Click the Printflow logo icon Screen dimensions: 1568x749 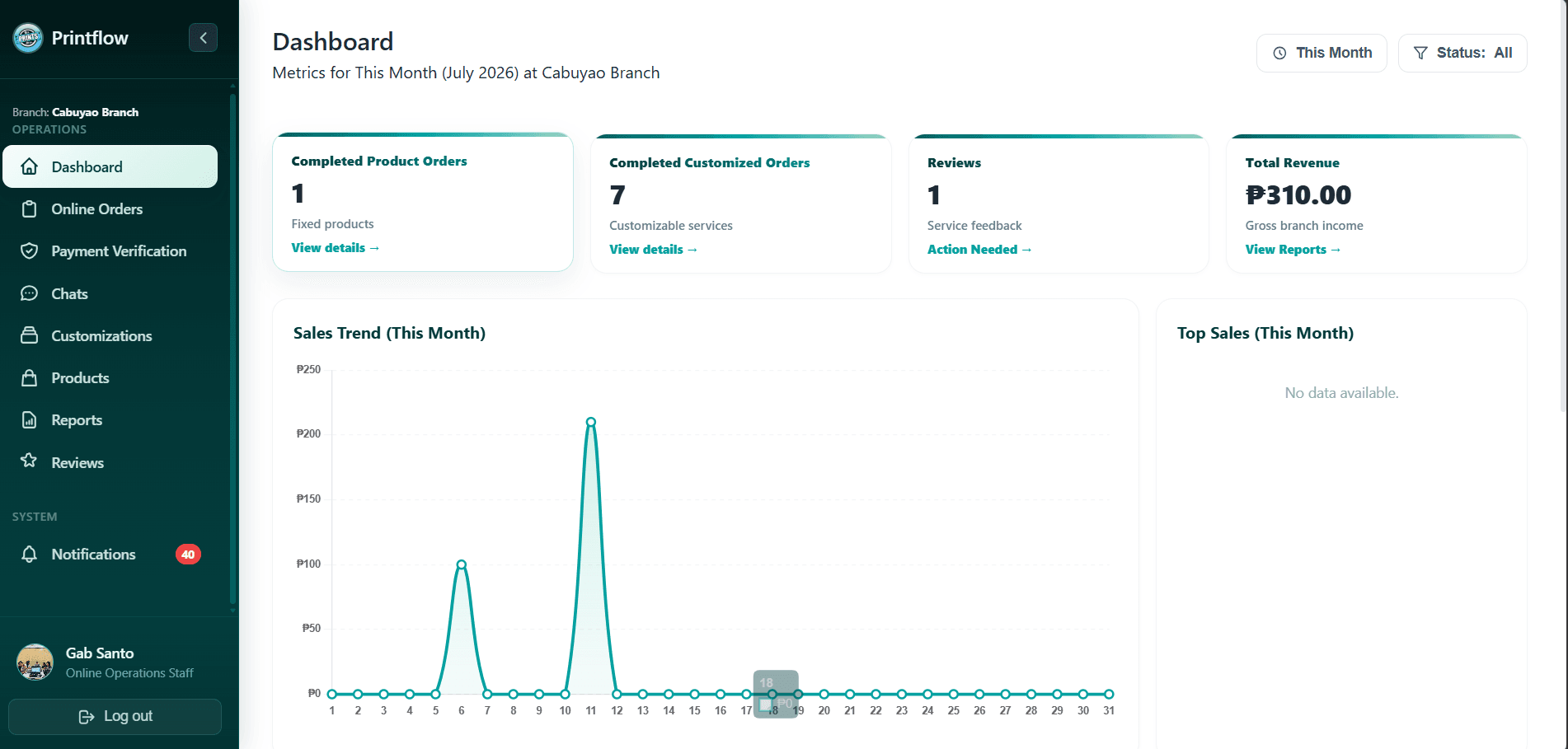[x=28, y=38]
